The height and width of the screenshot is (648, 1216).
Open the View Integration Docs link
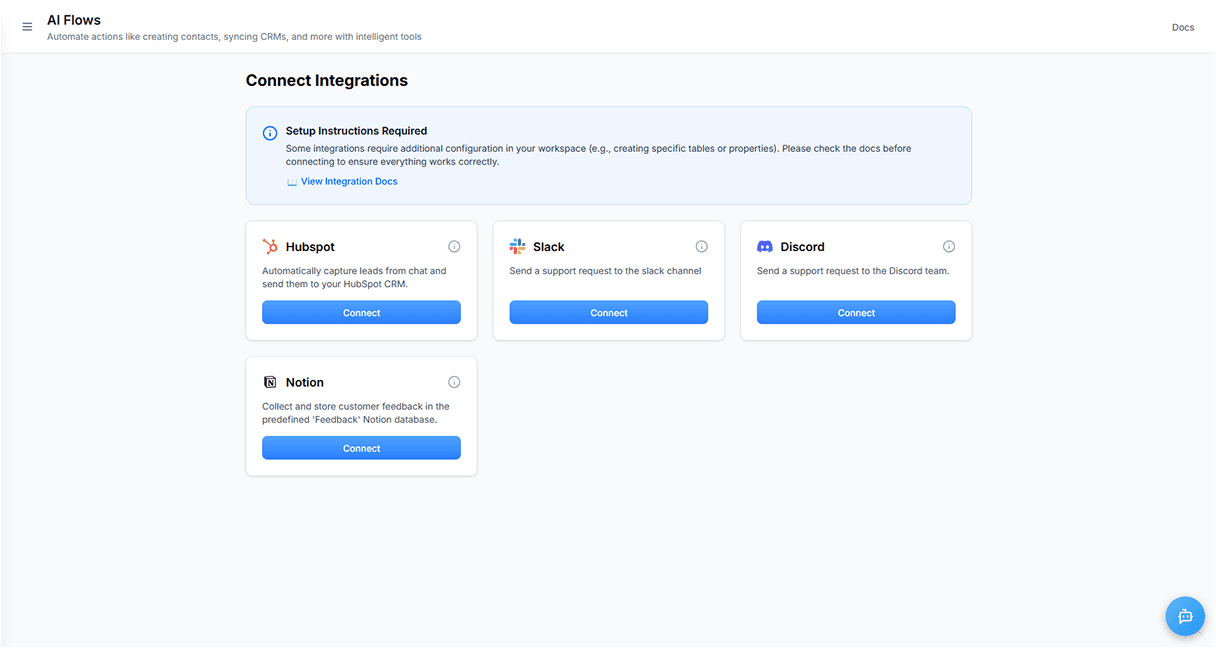tap(350, 181)
